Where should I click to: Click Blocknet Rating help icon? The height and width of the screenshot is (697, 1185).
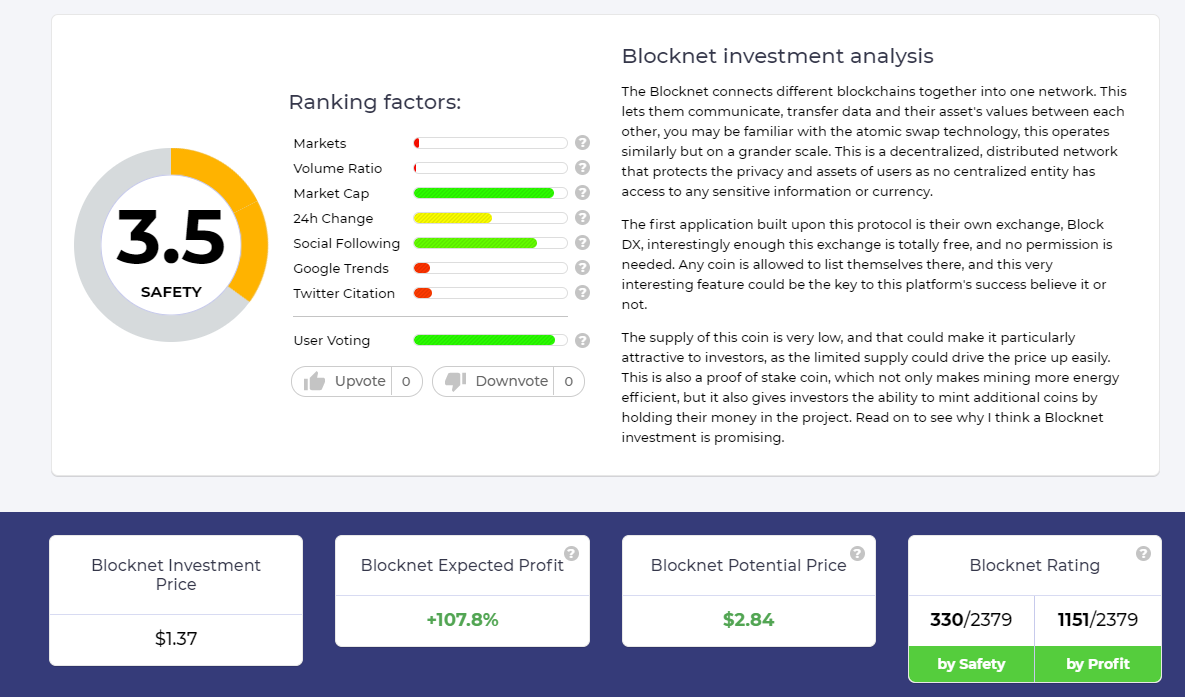[1143, 553]
